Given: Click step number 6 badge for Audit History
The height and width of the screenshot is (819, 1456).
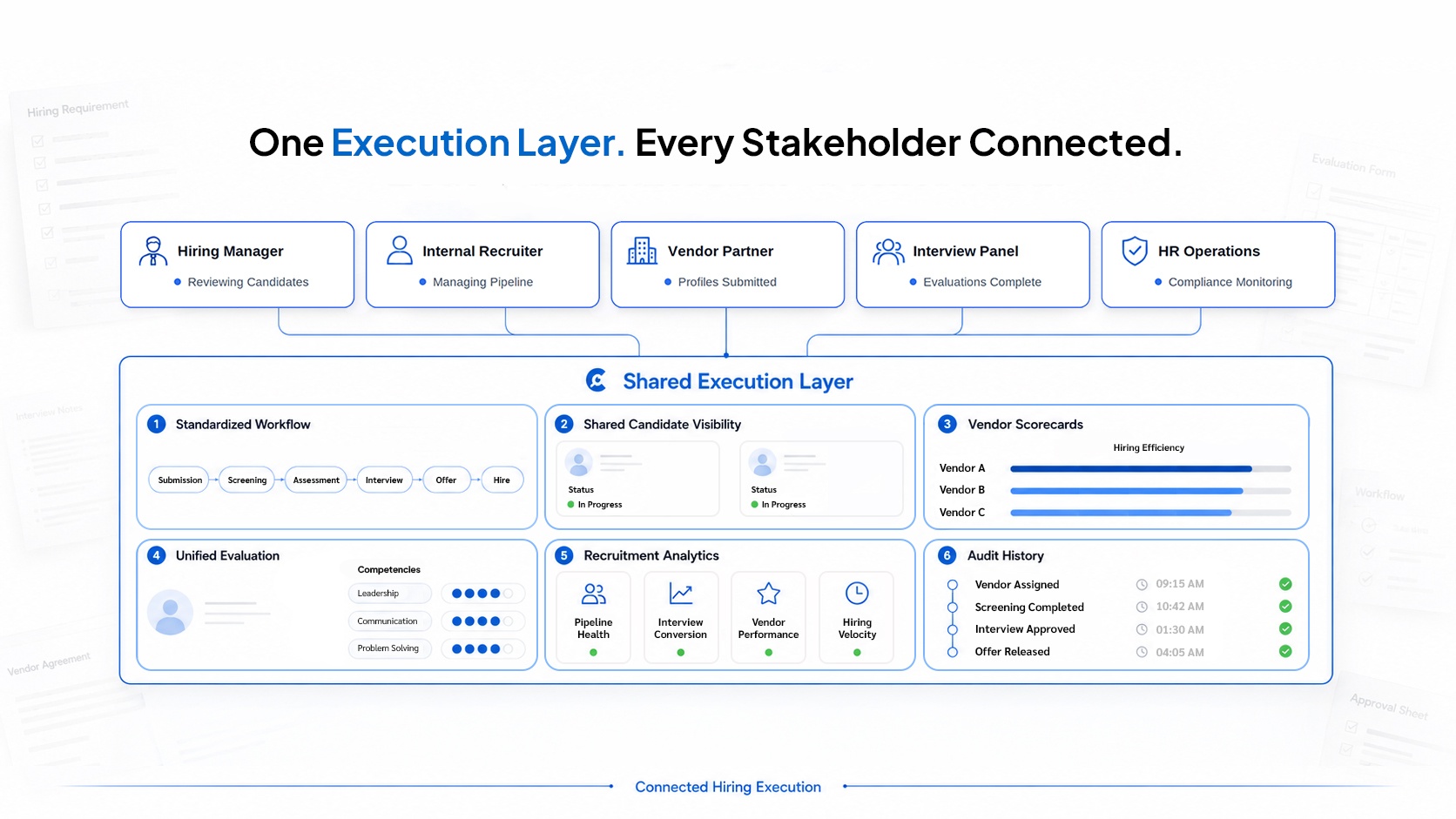Looking at the screenshot, I should [x=947, y=555].
